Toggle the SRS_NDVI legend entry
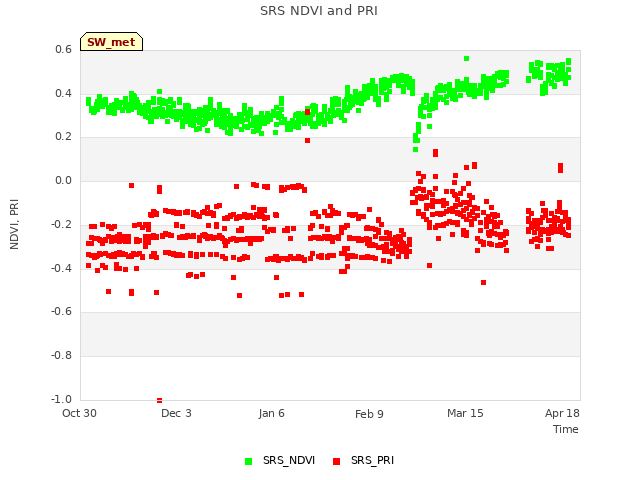The height and width of the screenshot is (480, 640). coord(280,461)
